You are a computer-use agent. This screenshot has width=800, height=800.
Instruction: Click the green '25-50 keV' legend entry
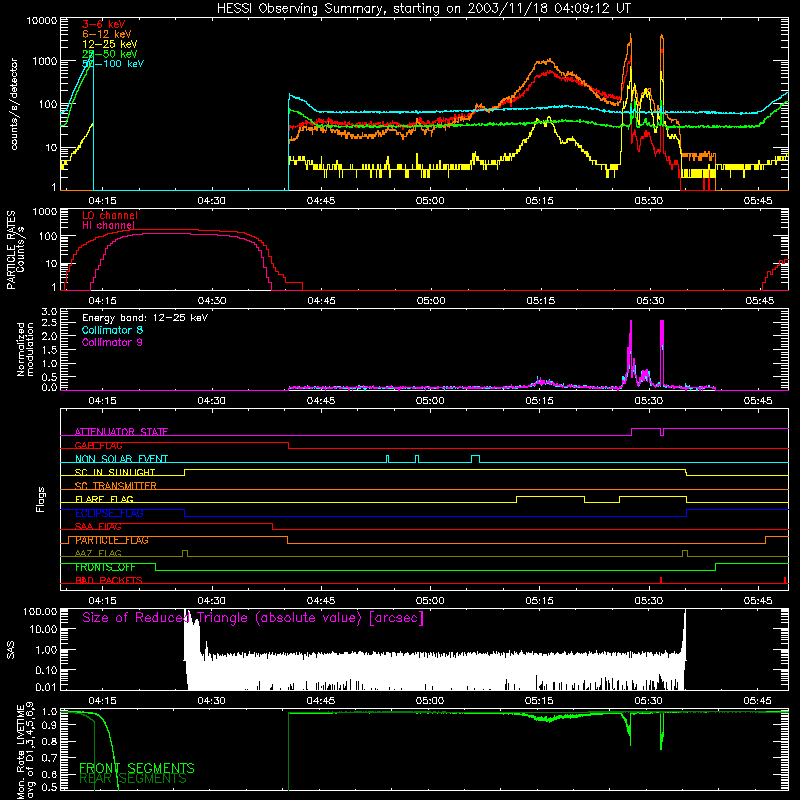[x=110, y=54]
